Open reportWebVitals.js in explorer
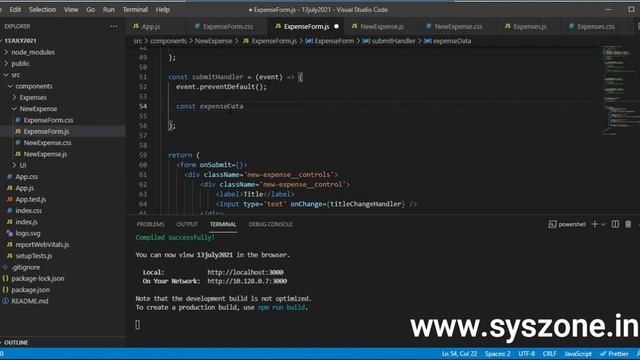The width and height of the screenshot is (640, 360). [42, 244]
